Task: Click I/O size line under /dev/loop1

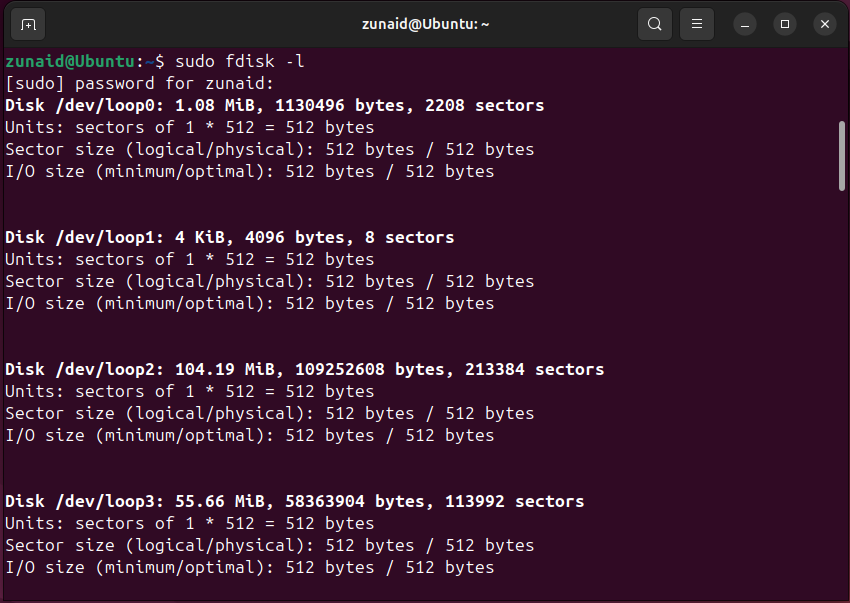Action: pos(249,303)
